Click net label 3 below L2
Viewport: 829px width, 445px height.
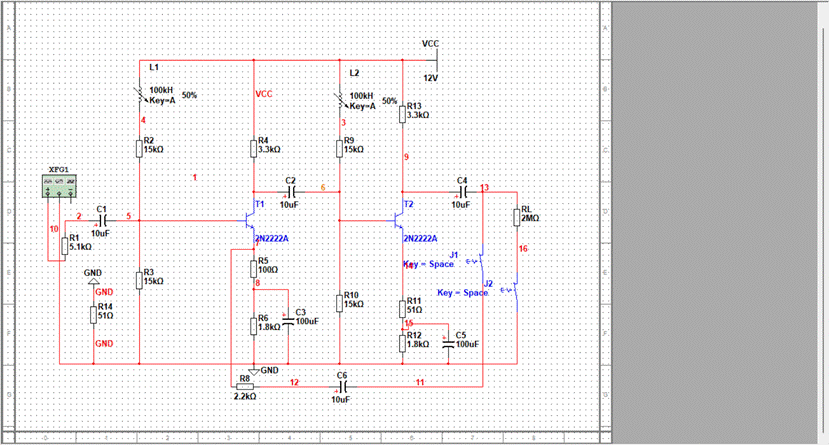tap(344, 123)
